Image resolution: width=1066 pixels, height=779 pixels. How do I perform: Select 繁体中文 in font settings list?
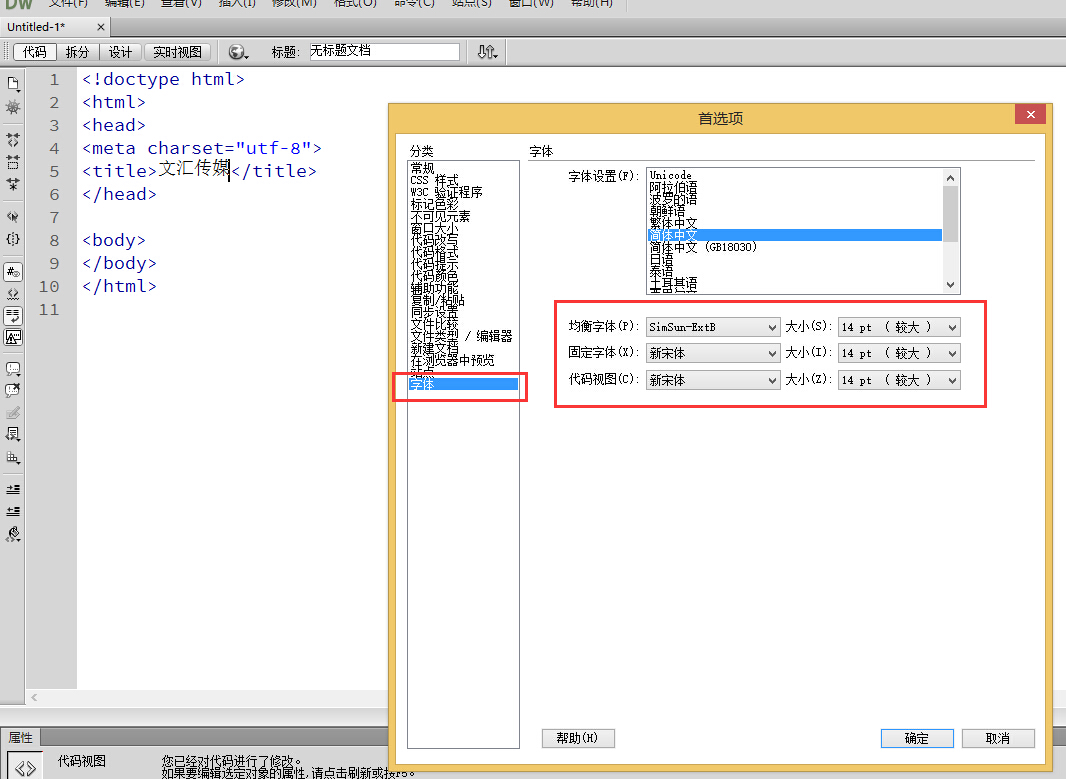673,223
